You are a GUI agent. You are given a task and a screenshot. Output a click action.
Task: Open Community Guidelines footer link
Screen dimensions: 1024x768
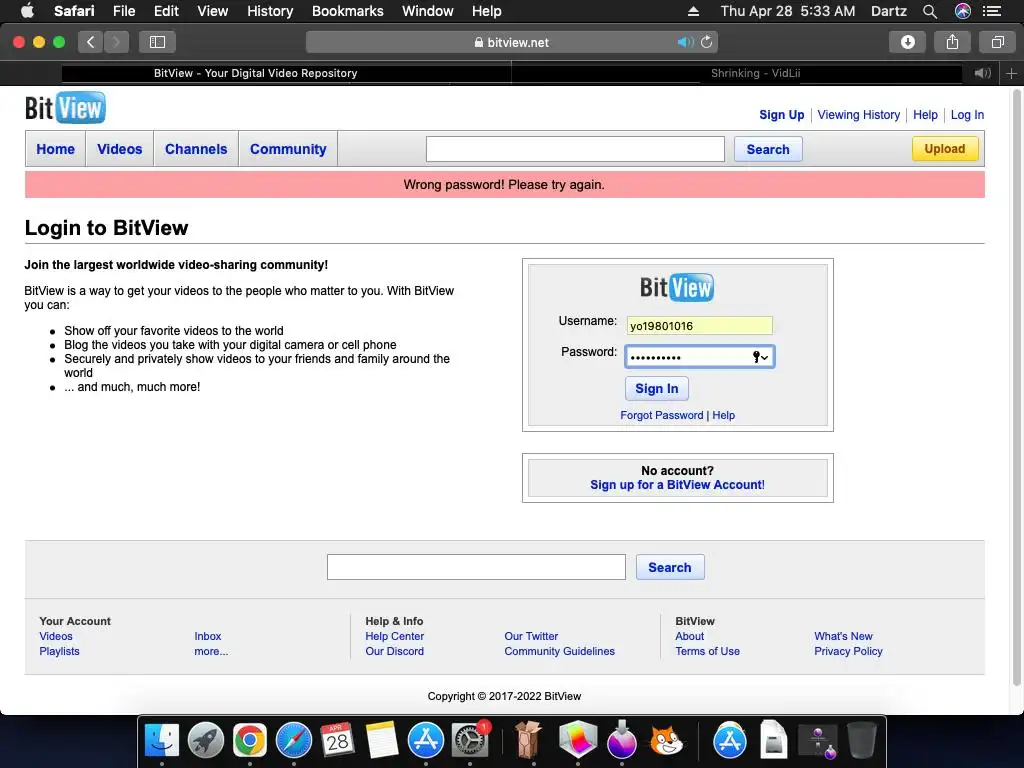[x=559, y=651]
